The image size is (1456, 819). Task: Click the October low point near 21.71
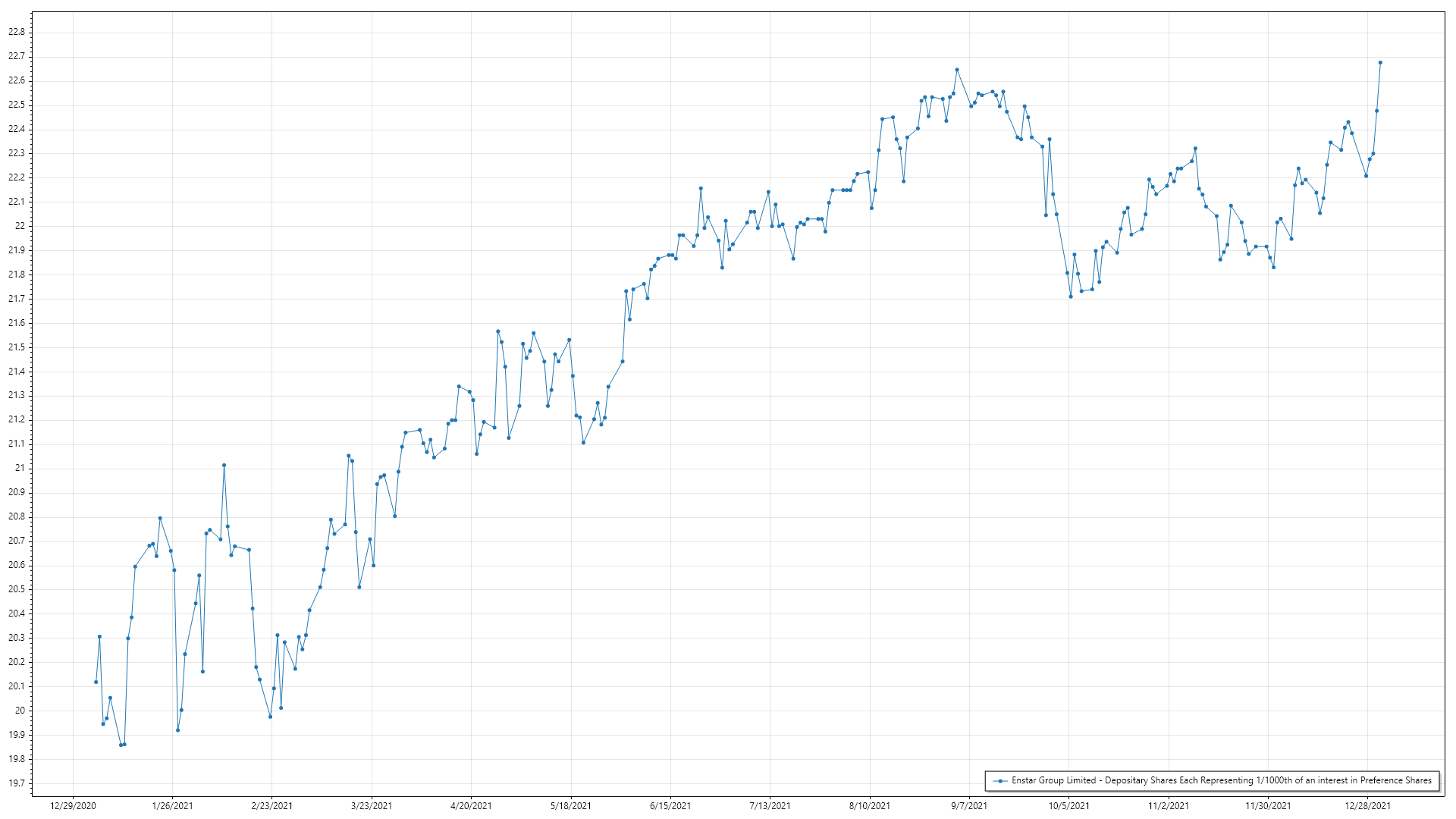point(1071,297)
